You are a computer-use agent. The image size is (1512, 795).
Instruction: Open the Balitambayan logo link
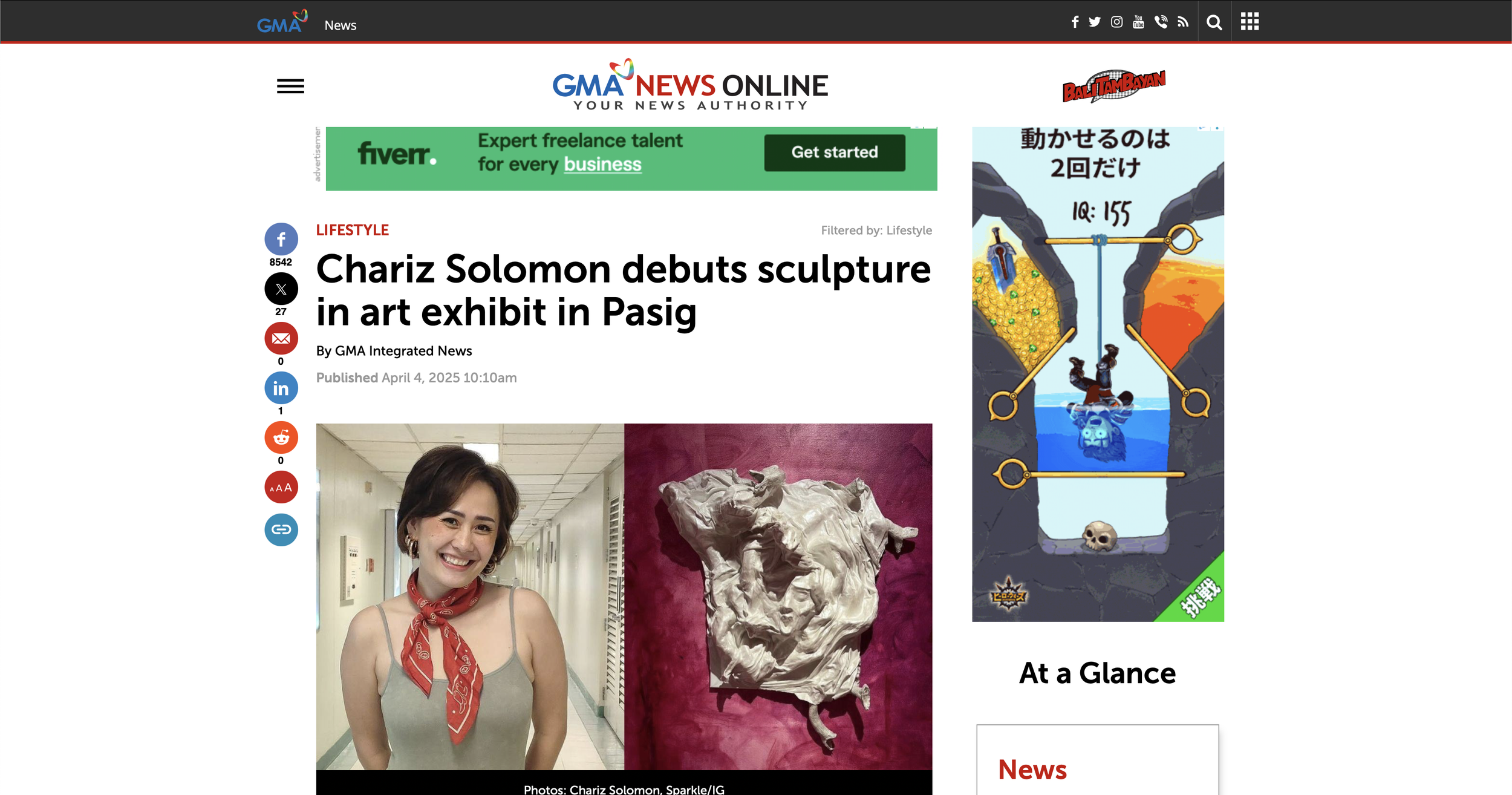[x=1114, y=86]
